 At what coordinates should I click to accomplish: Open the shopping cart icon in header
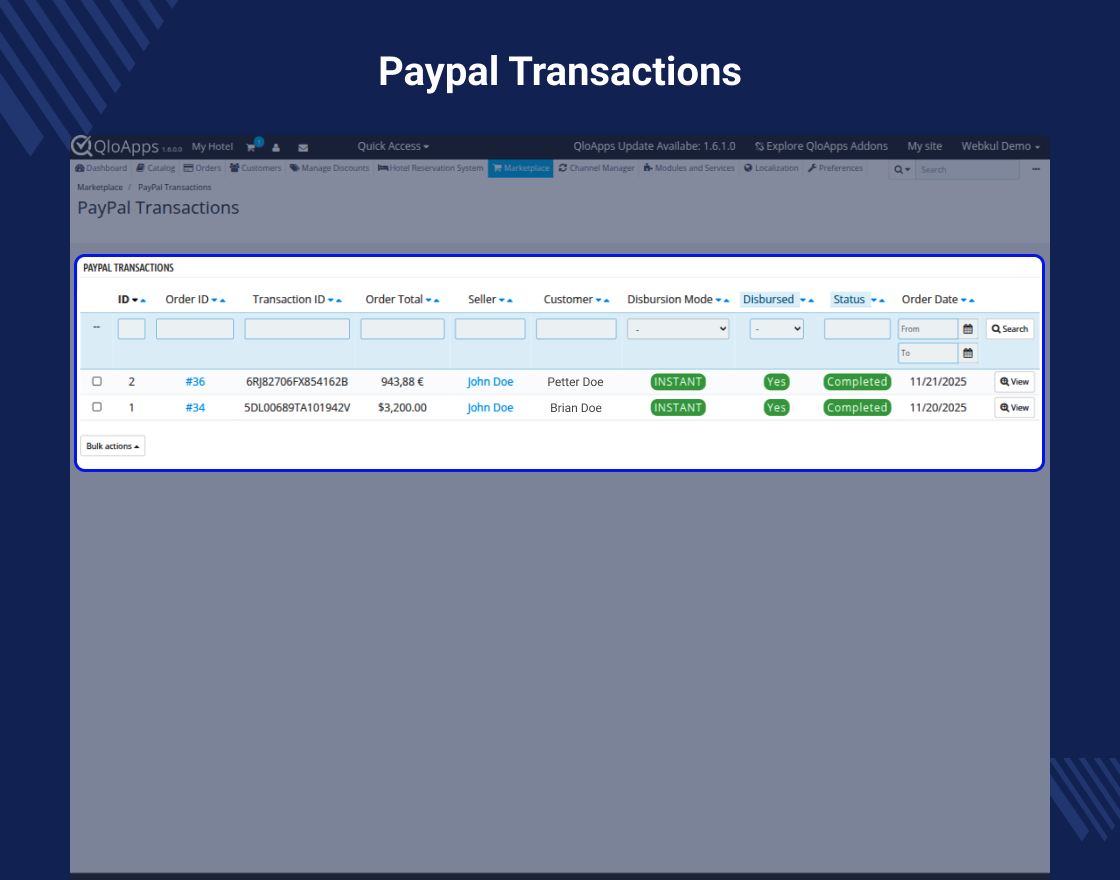click(251, 147)
